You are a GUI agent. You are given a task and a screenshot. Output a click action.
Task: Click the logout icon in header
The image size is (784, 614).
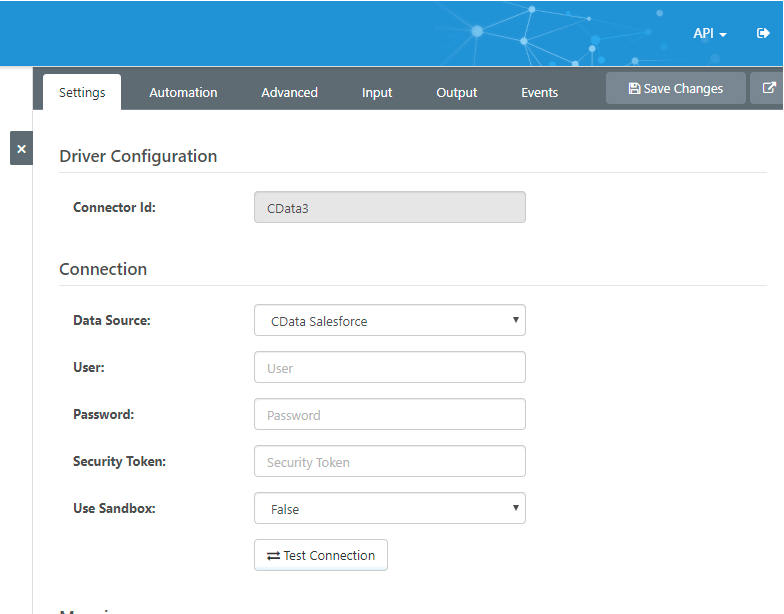[x=763, y=33]
